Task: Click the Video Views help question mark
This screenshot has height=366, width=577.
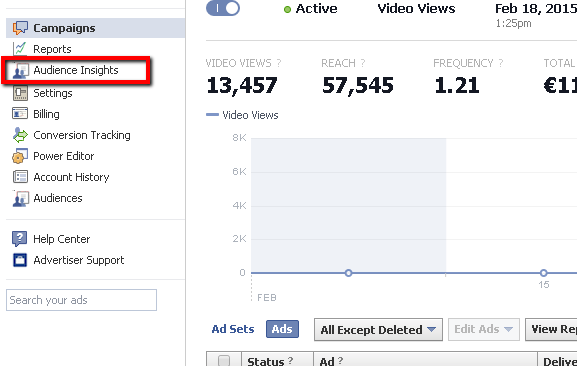Action: (279, 63)
